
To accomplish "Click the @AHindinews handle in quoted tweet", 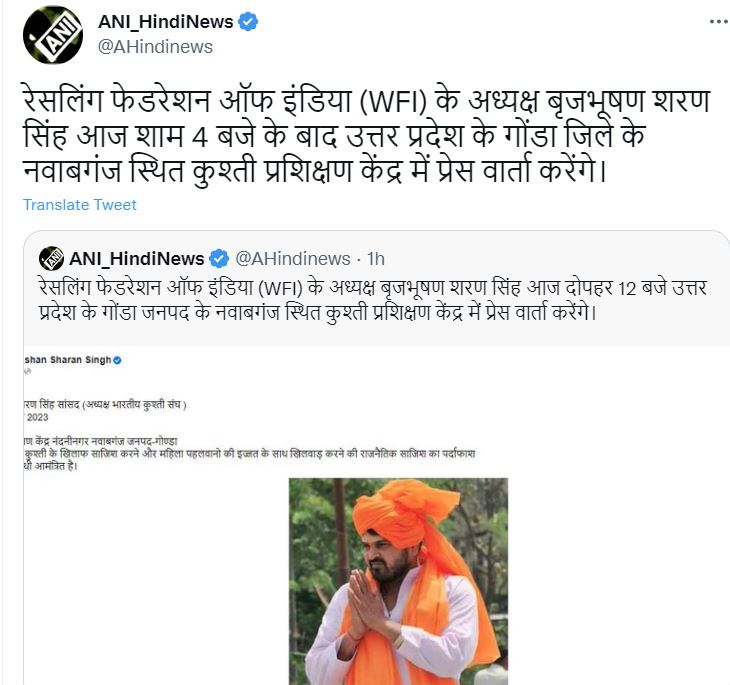I will (293, 259).
